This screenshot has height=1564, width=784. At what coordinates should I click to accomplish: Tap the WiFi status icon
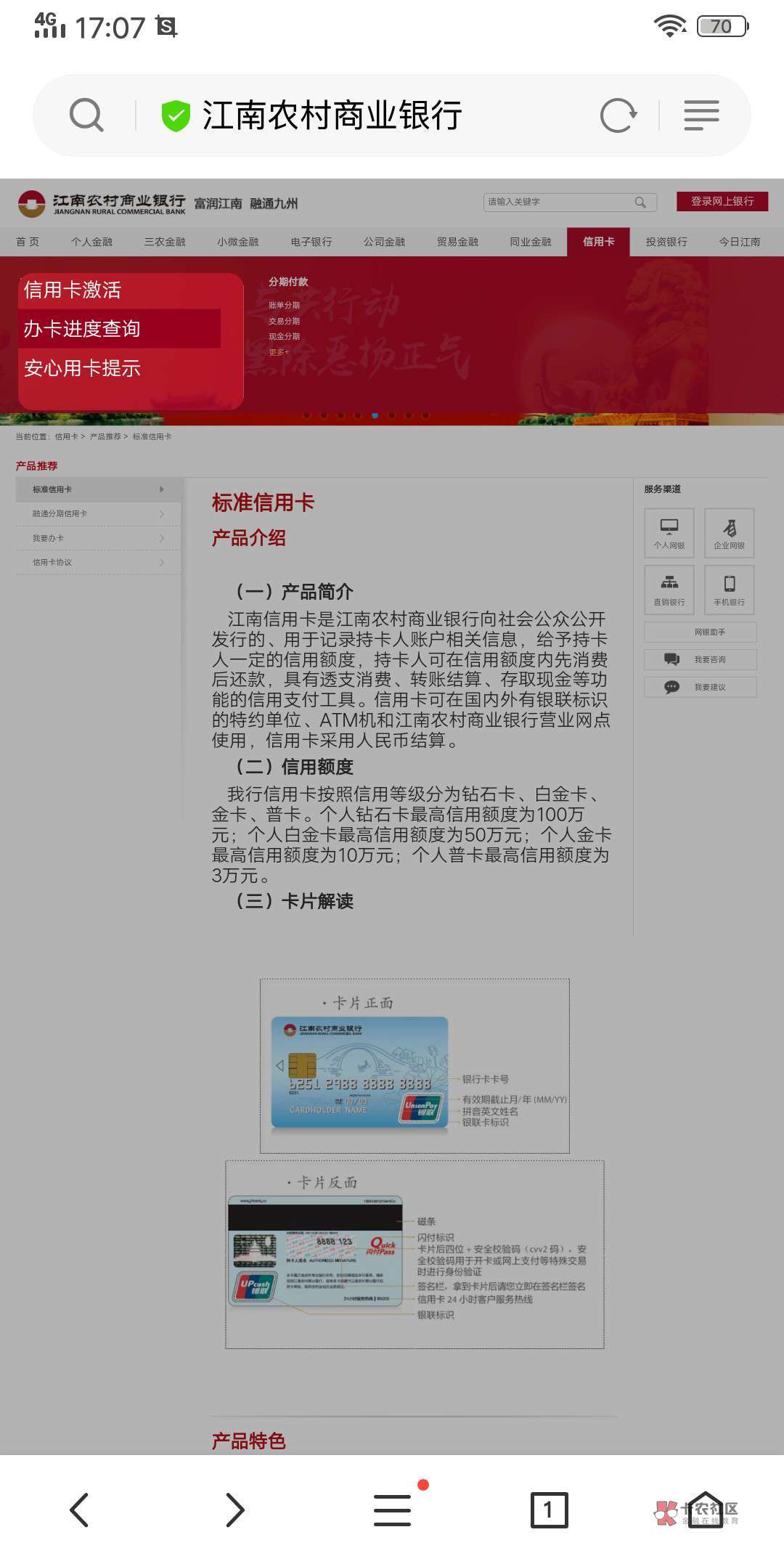tap(669, 26)
